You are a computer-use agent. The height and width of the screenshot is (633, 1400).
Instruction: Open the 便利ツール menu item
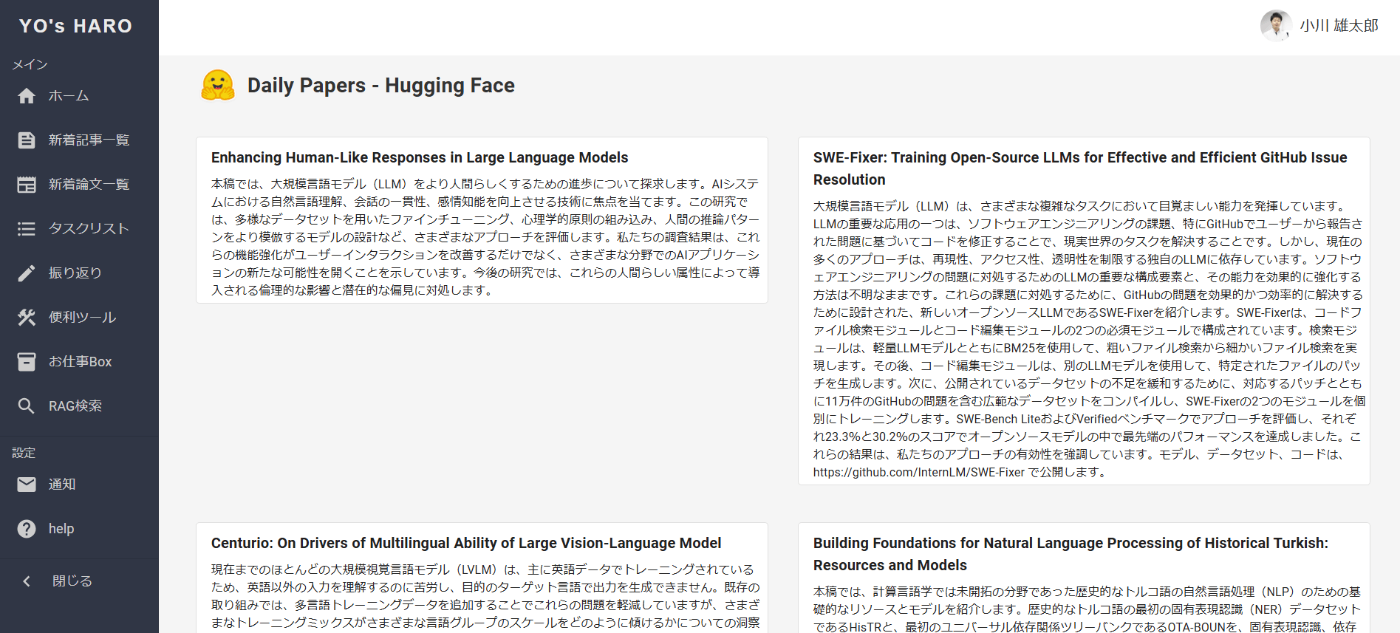point(82,318)
